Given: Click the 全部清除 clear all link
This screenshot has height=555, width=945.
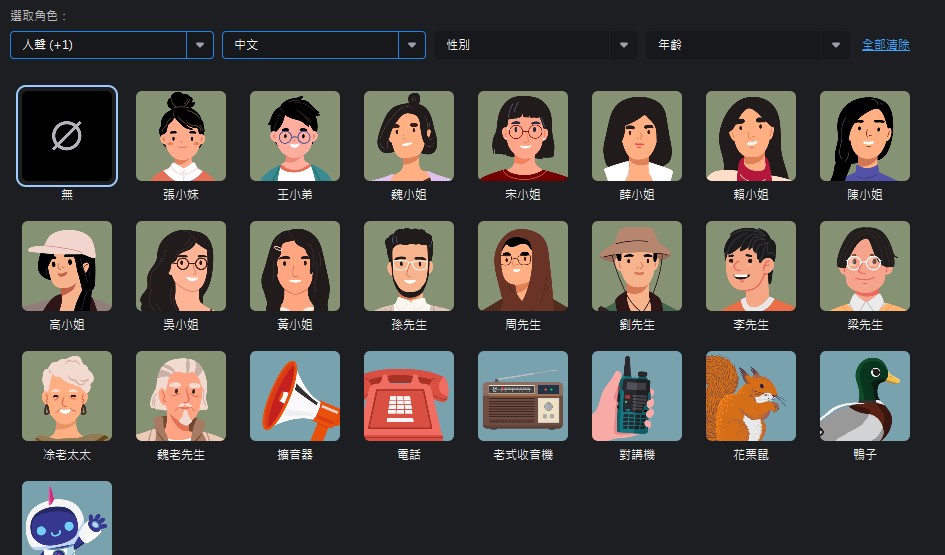Looking at the screenshot, I should coord(886,45).
